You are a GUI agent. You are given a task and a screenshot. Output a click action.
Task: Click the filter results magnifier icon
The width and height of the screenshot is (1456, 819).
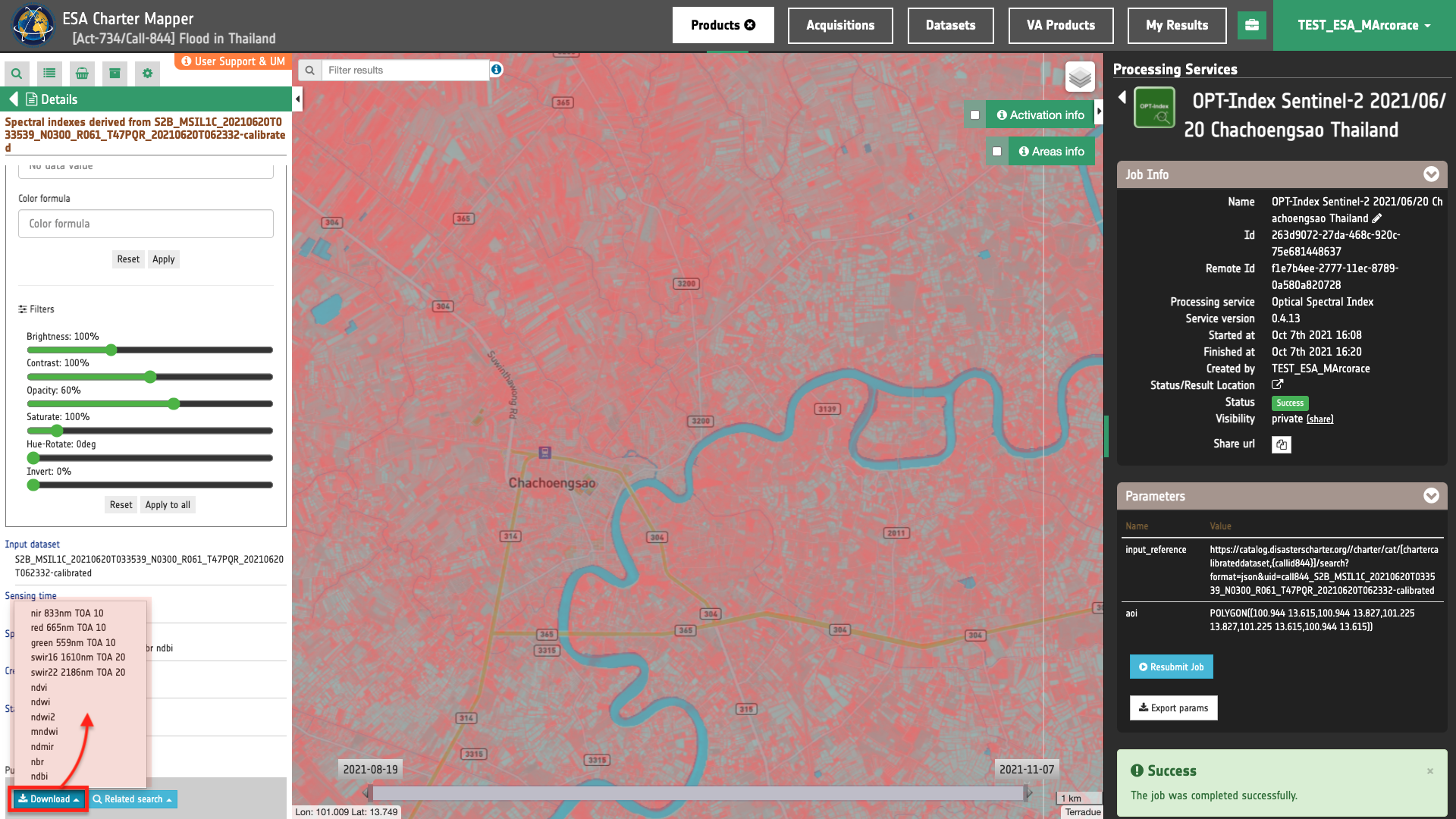pos(310,70)
